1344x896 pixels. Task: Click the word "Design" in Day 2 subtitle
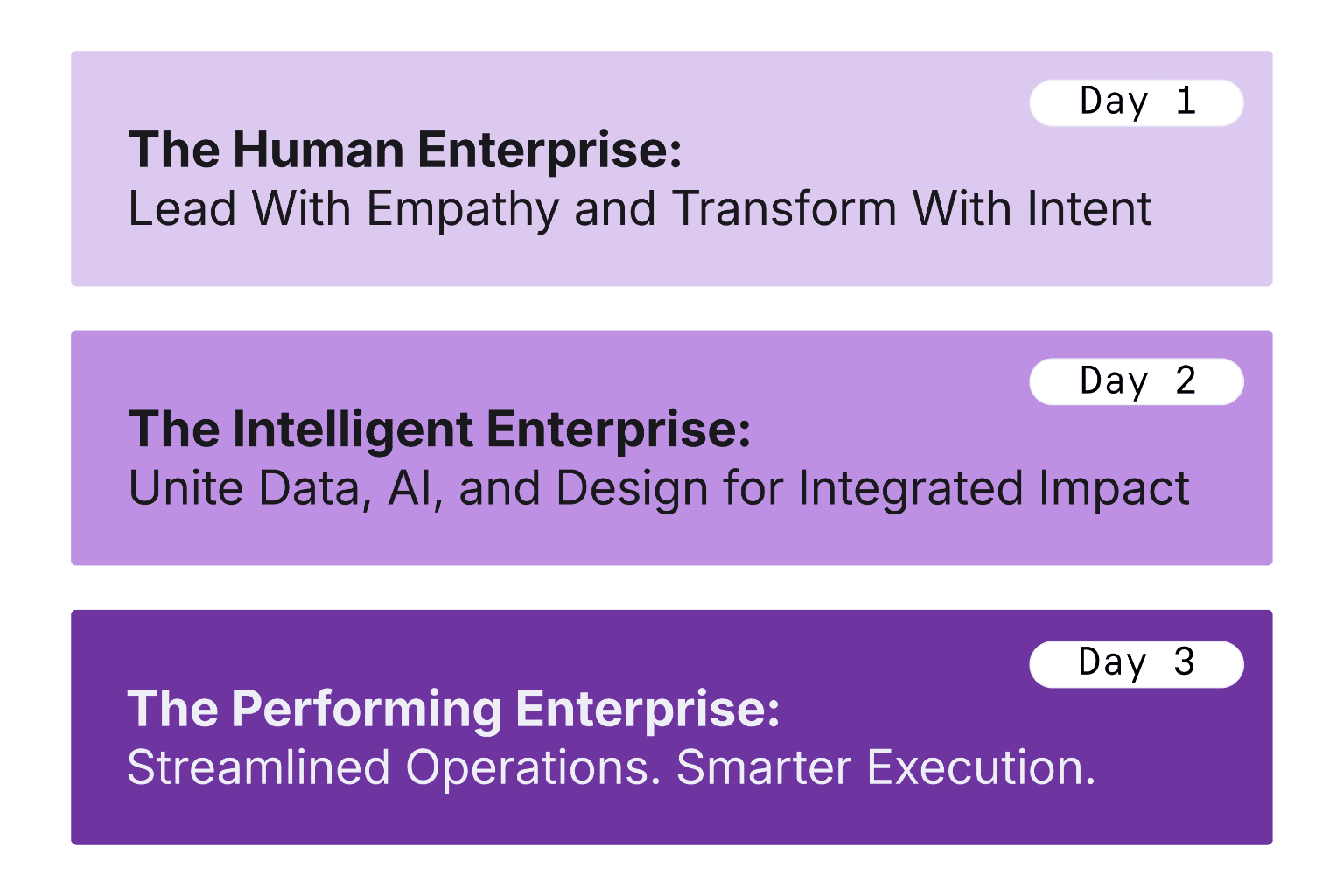(x=631, y=488)
